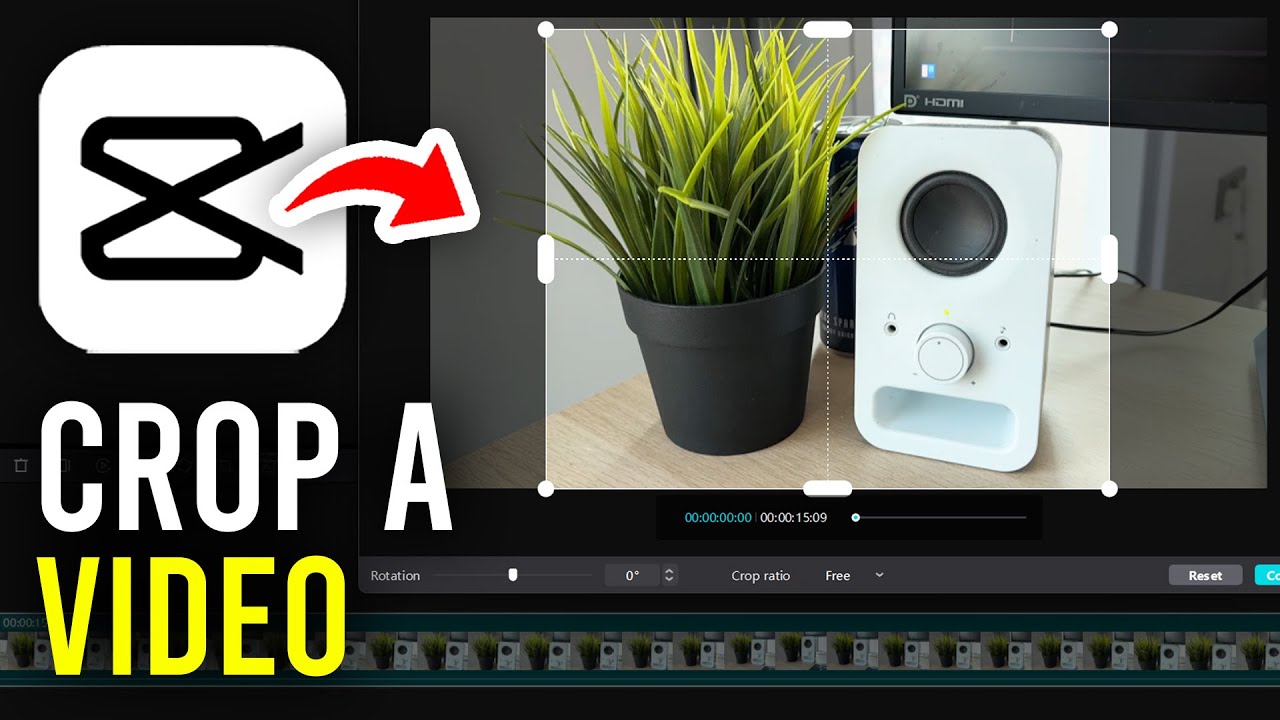Click the top-right crop corner handle
The image size is (1280, 720).
(1109, 29)
